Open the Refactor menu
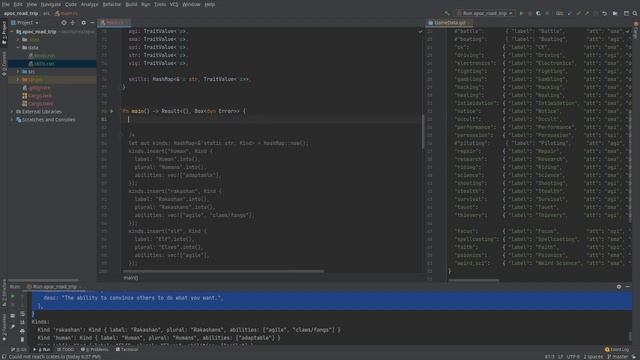 pyautogui.click(x=111, y=4)
